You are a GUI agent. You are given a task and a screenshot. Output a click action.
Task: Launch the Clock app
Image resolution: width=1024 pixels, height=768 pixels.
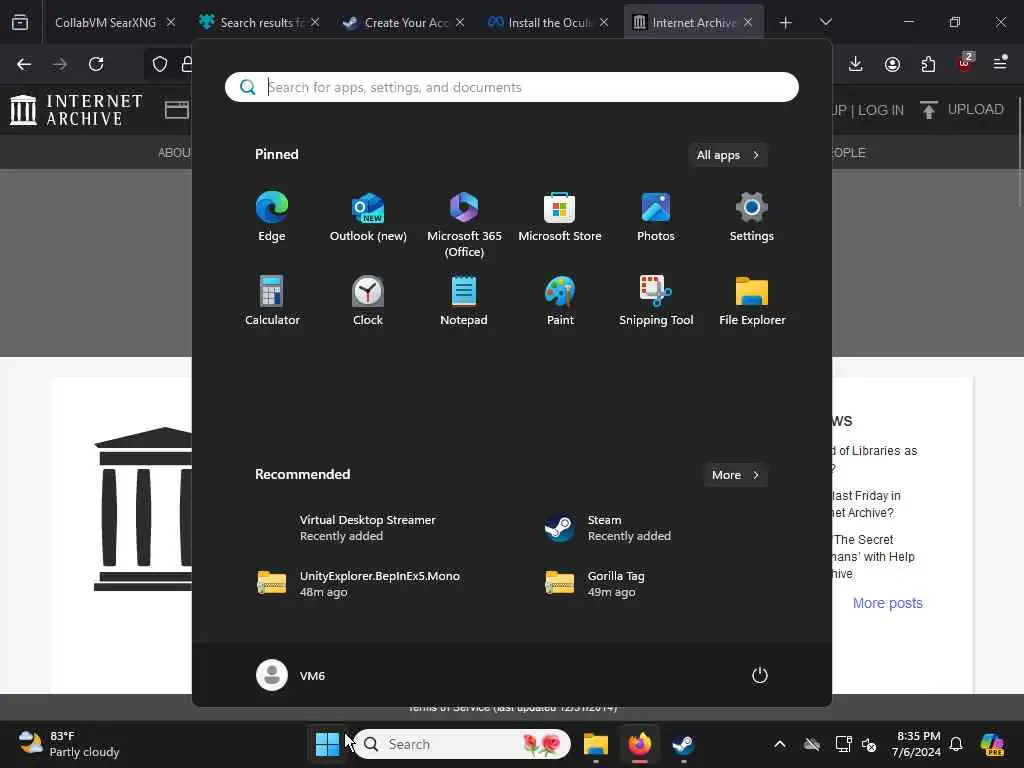coord(368,301)
